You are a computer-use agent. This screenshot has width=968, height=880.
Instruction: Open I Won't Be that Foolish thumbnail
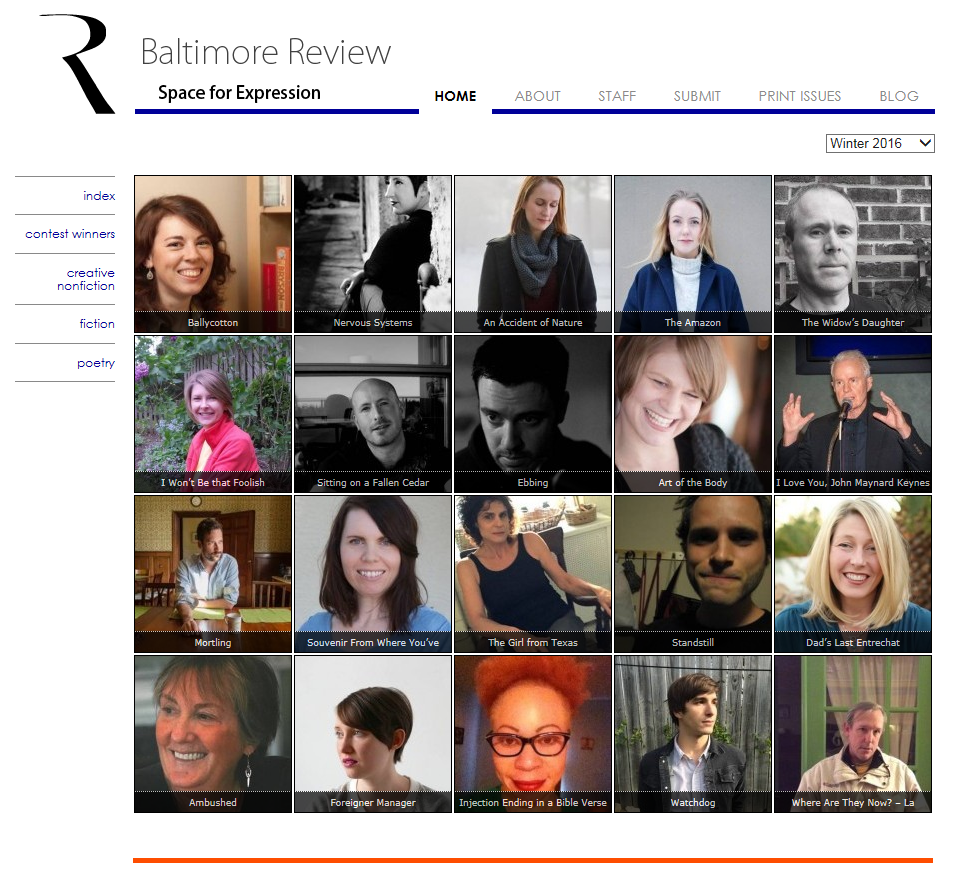212,414
